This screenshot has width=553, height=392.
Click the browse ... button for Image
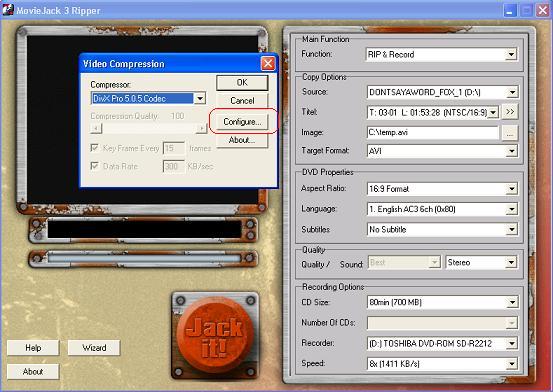click(510, 133)
